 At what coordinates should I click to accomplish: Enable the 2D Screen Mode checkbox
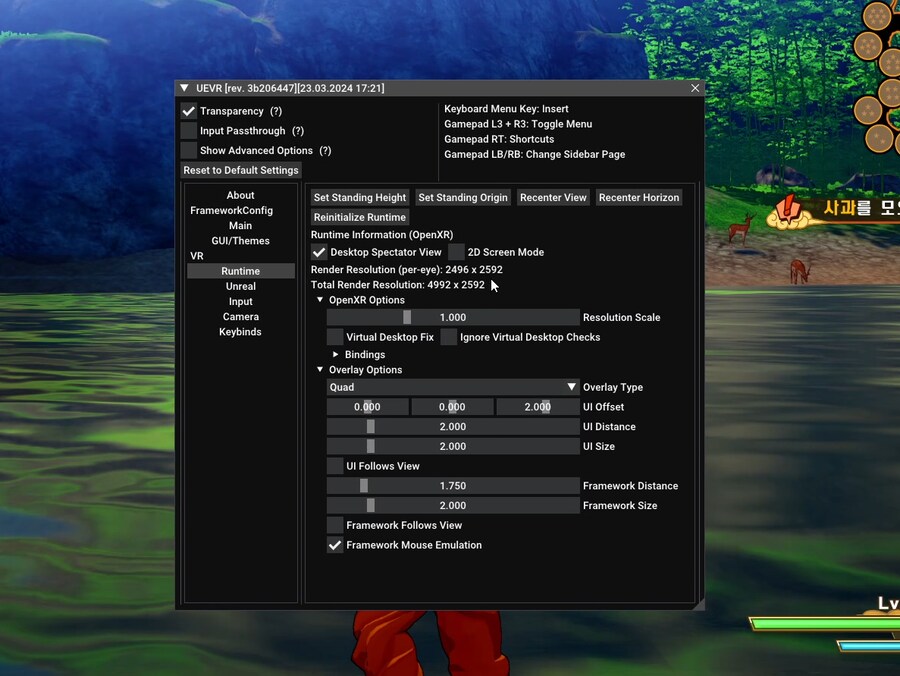point(456,252)
